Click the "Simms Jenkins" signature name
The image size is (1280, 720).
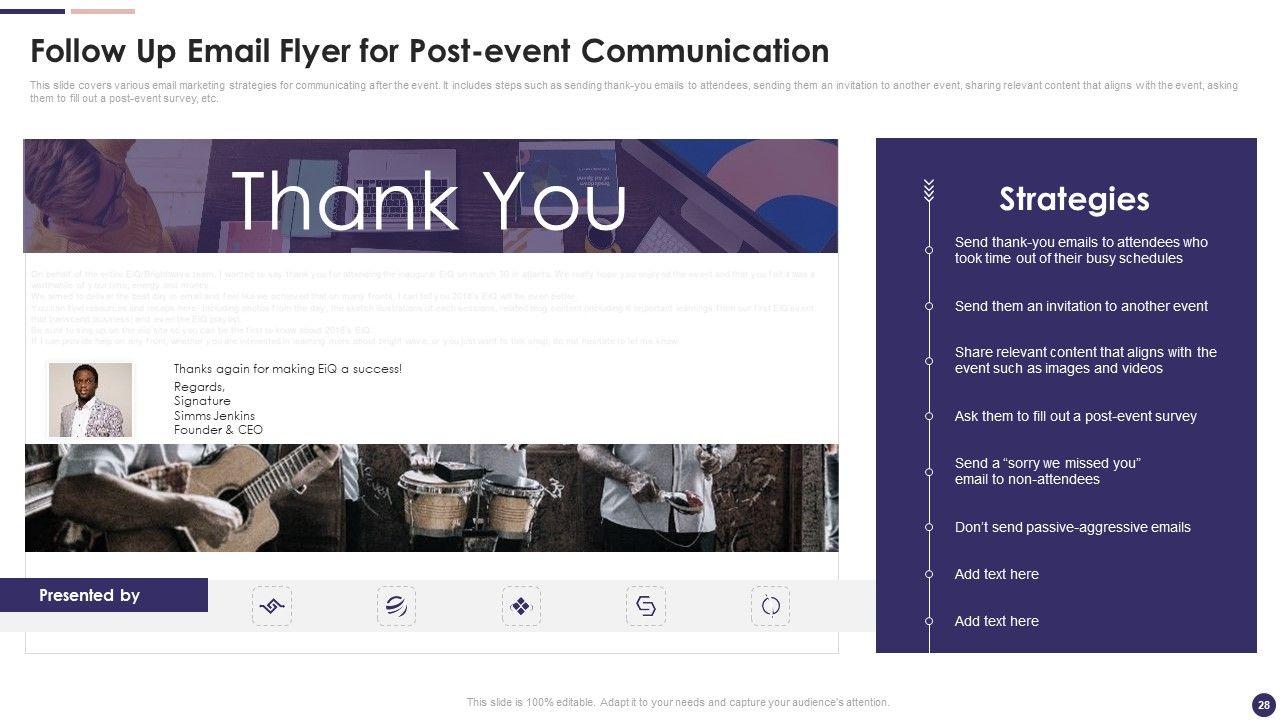tap(214, 415)
